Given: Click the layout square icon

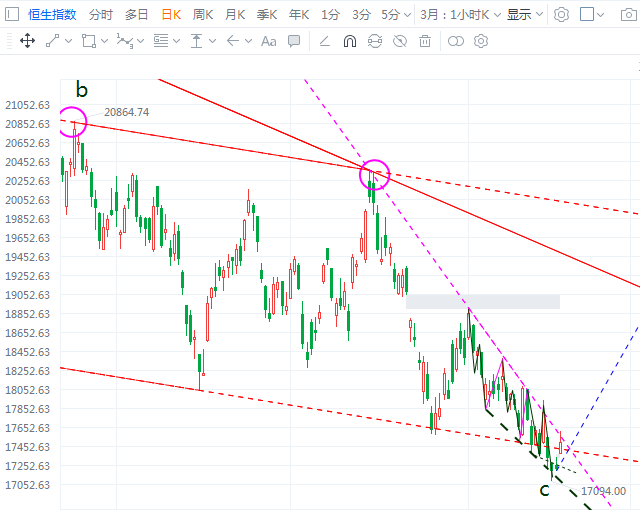Looking at the screenshot, I should point(587,14).
